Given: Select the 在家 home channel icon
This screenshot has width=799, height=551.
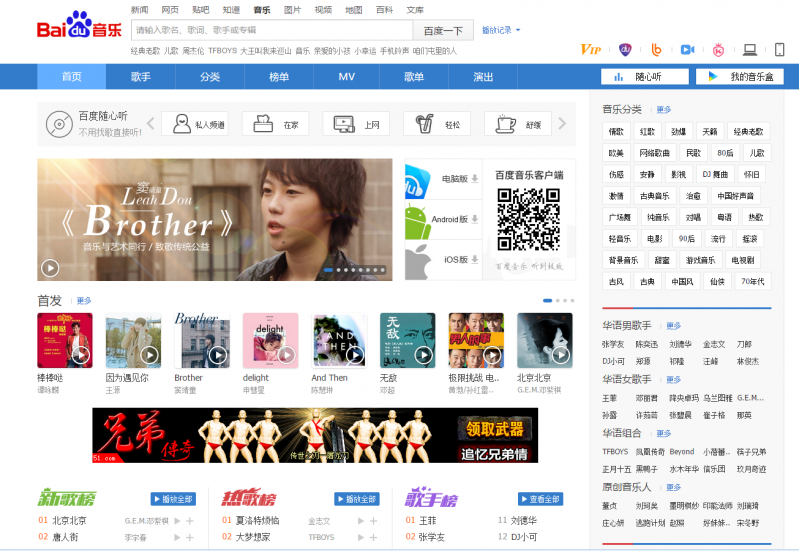Looking at the screenshot, I should pyautogui.click(x=263, y=124).
